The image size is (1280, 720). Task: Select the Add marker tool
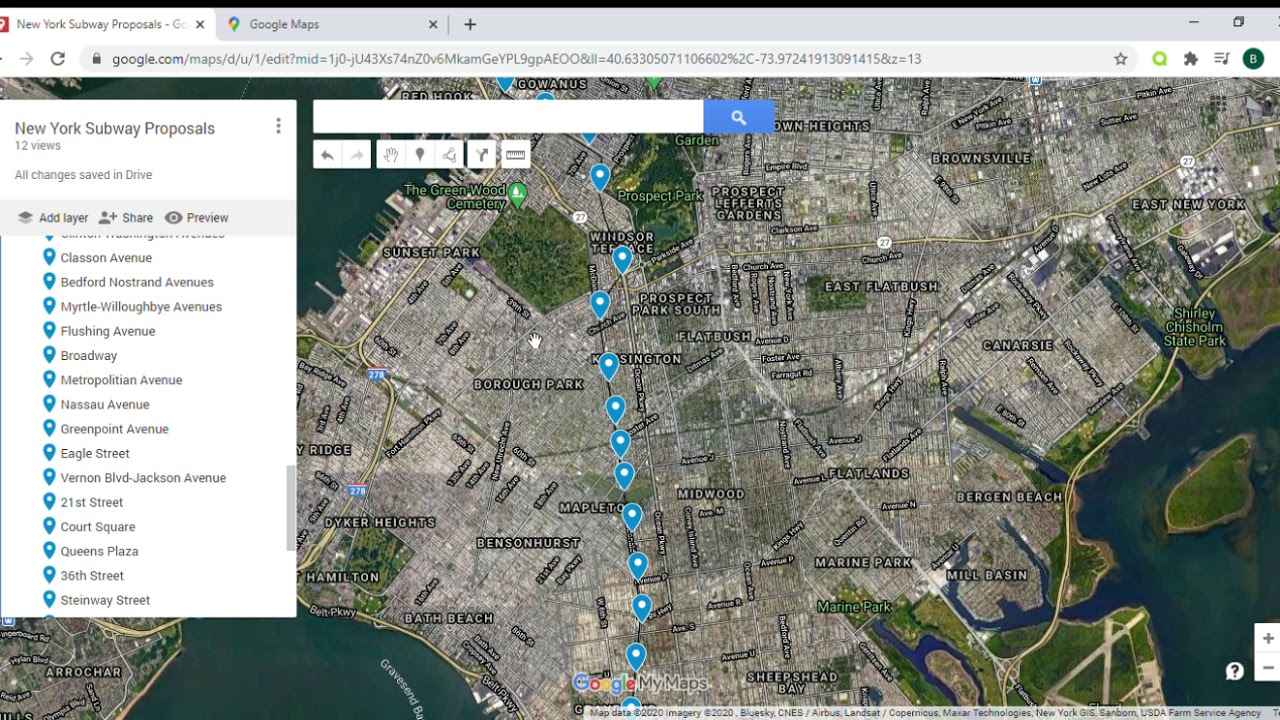[420, 155]
